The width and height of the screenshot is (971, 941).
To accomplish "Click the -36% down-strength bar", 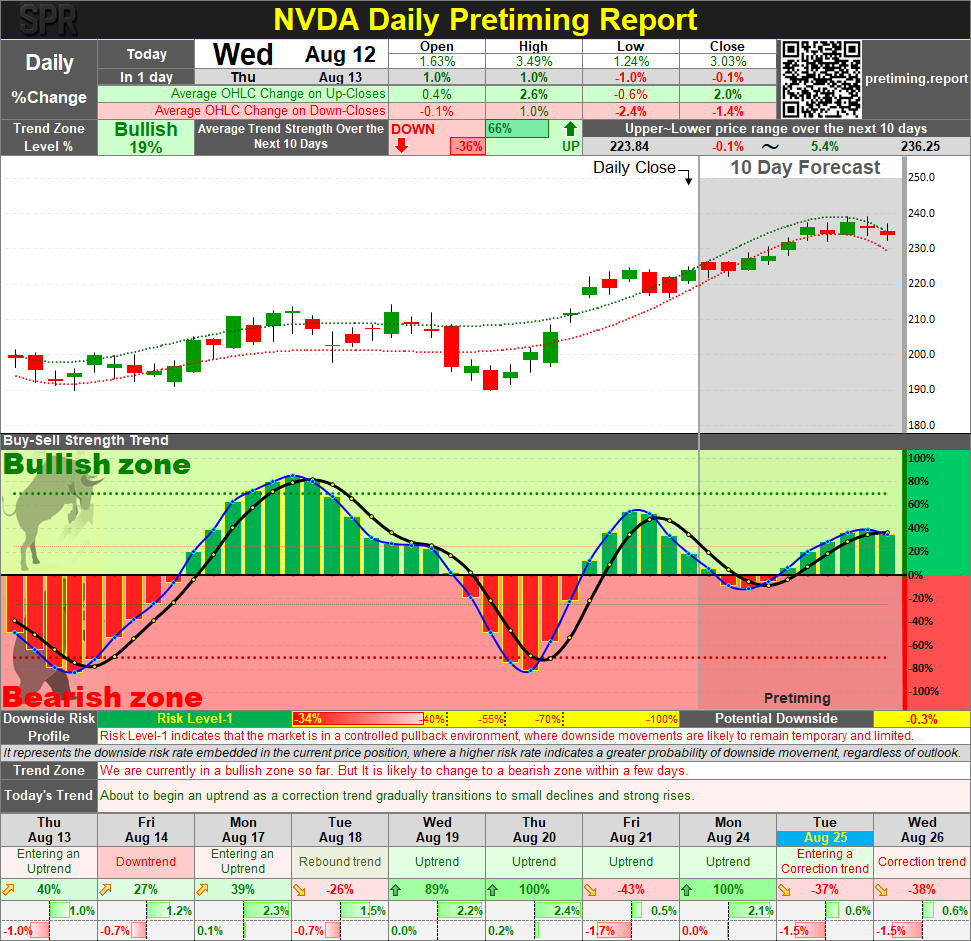I will tap(468, 147).
